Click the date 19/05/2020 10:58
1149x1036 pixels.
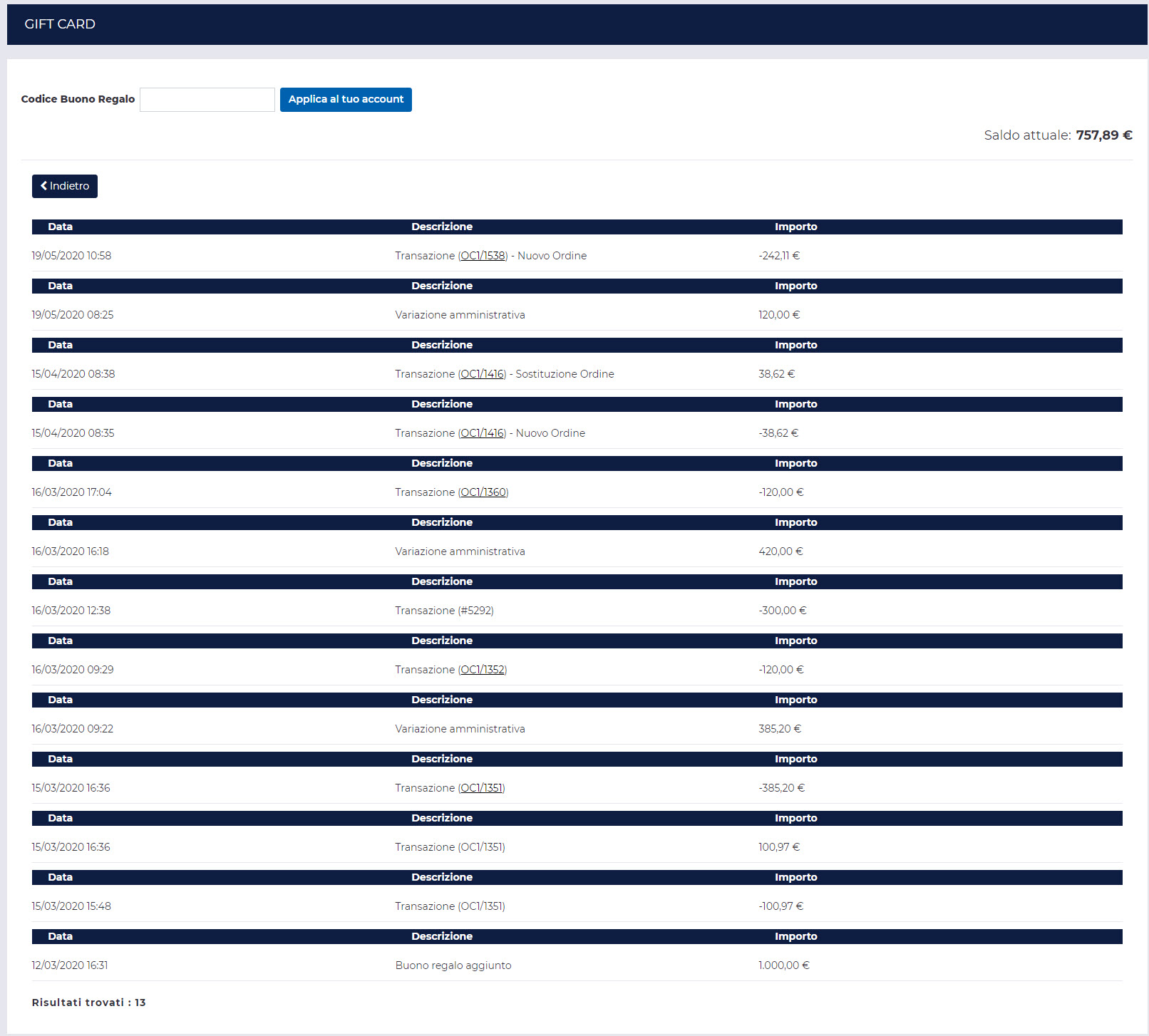71,256
